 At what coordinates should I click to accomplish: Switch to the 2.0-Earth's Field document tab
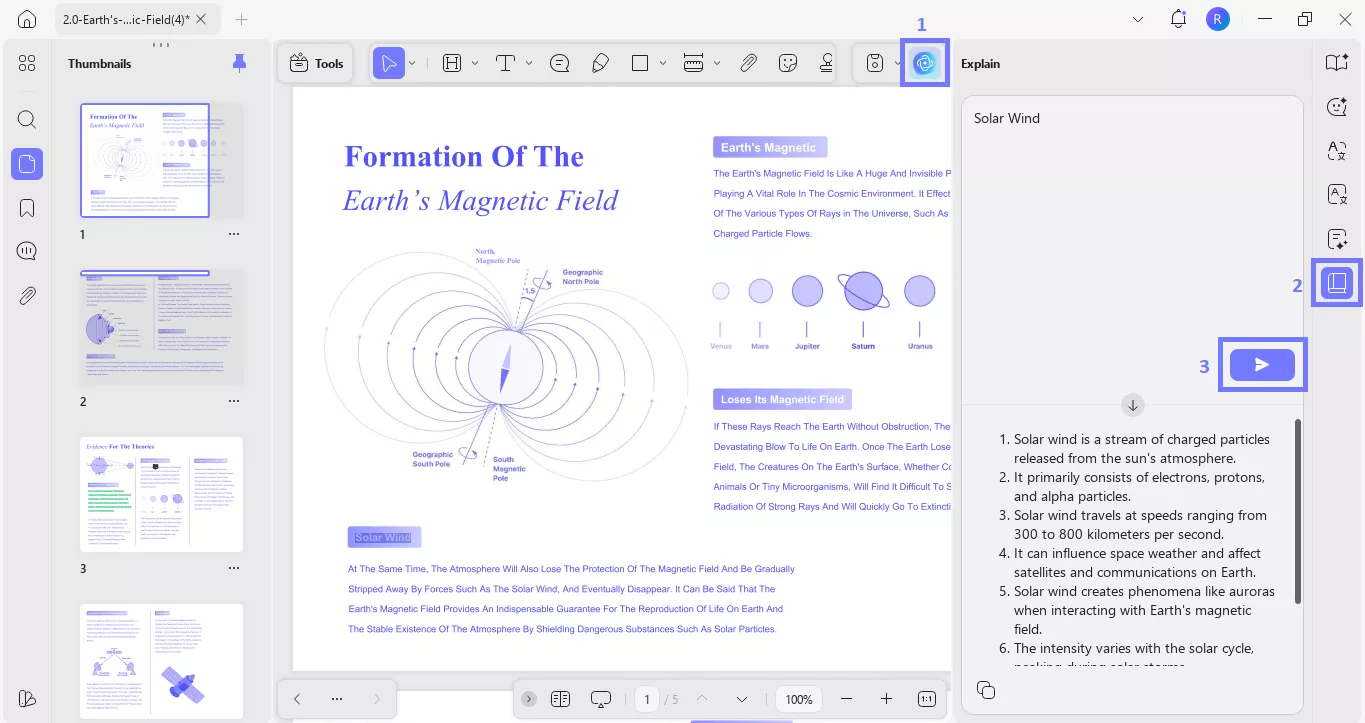click(x=125, y=19)
